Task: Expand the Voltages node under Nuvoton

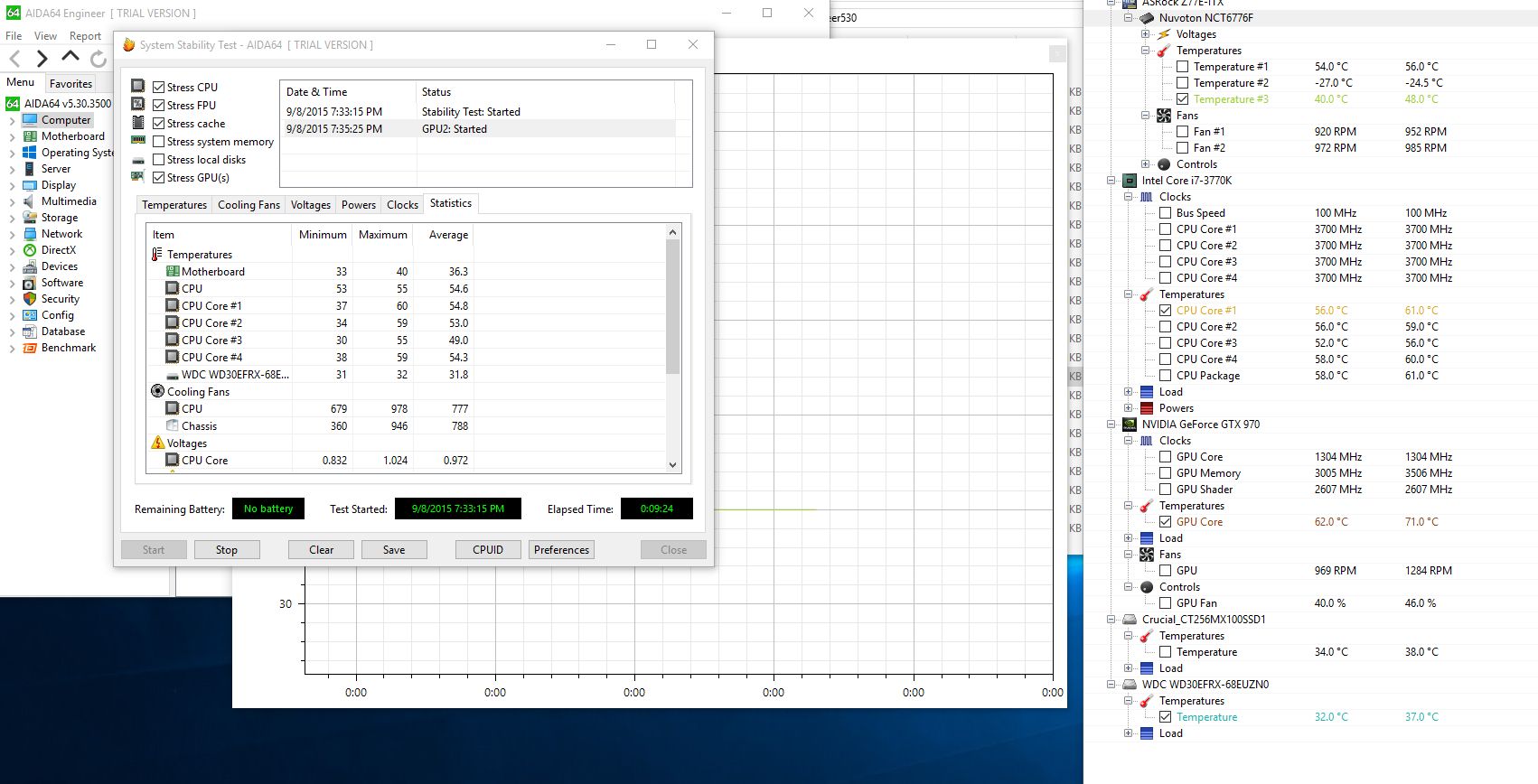Action: point(1145,34)
